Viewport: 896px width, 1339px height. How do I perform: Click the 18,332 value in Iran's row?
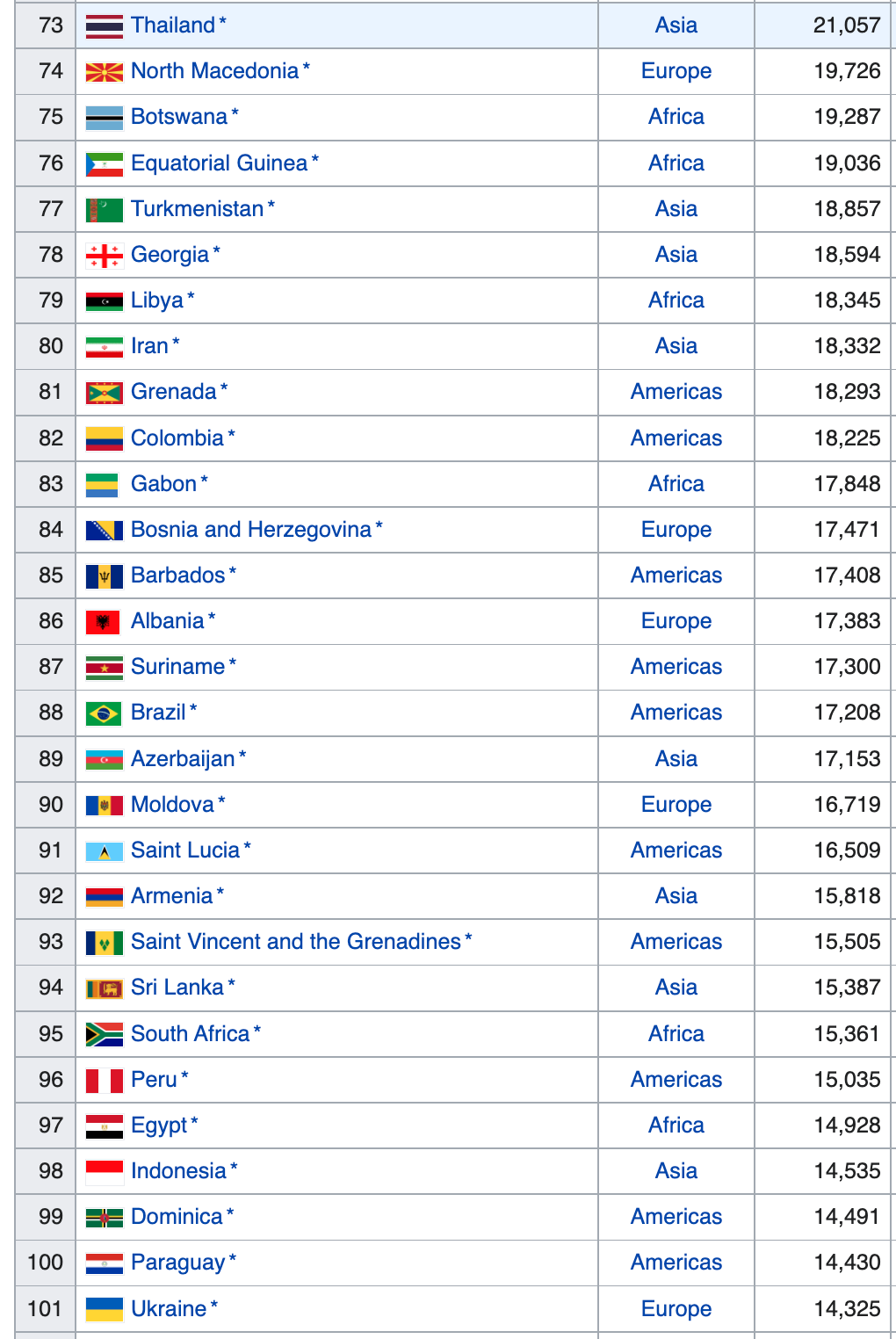[847, 346]
